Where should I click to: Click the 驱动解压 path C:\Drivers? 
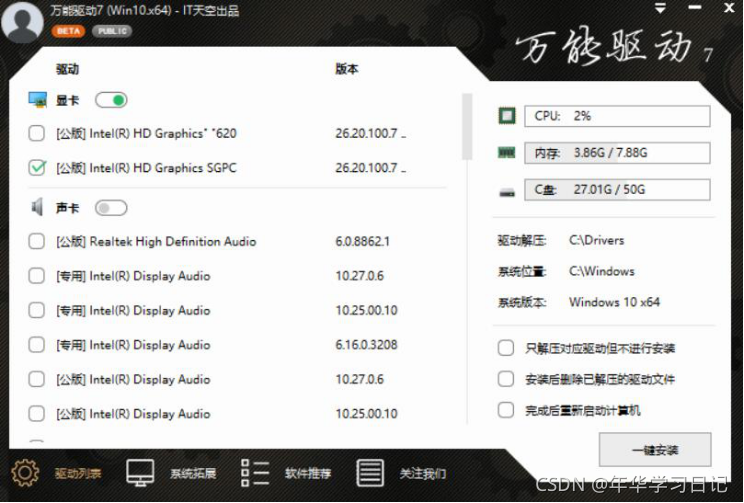click(x=596, y=240)
